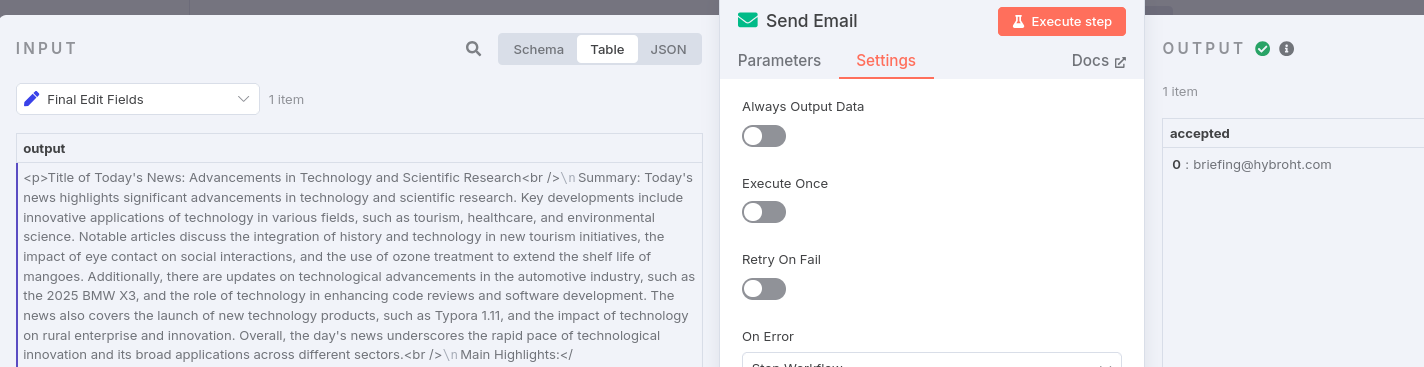The width and height of the screenshot is (1424, 367).
Task: Enable the Execute Once switch
Action: pos(764,212)
